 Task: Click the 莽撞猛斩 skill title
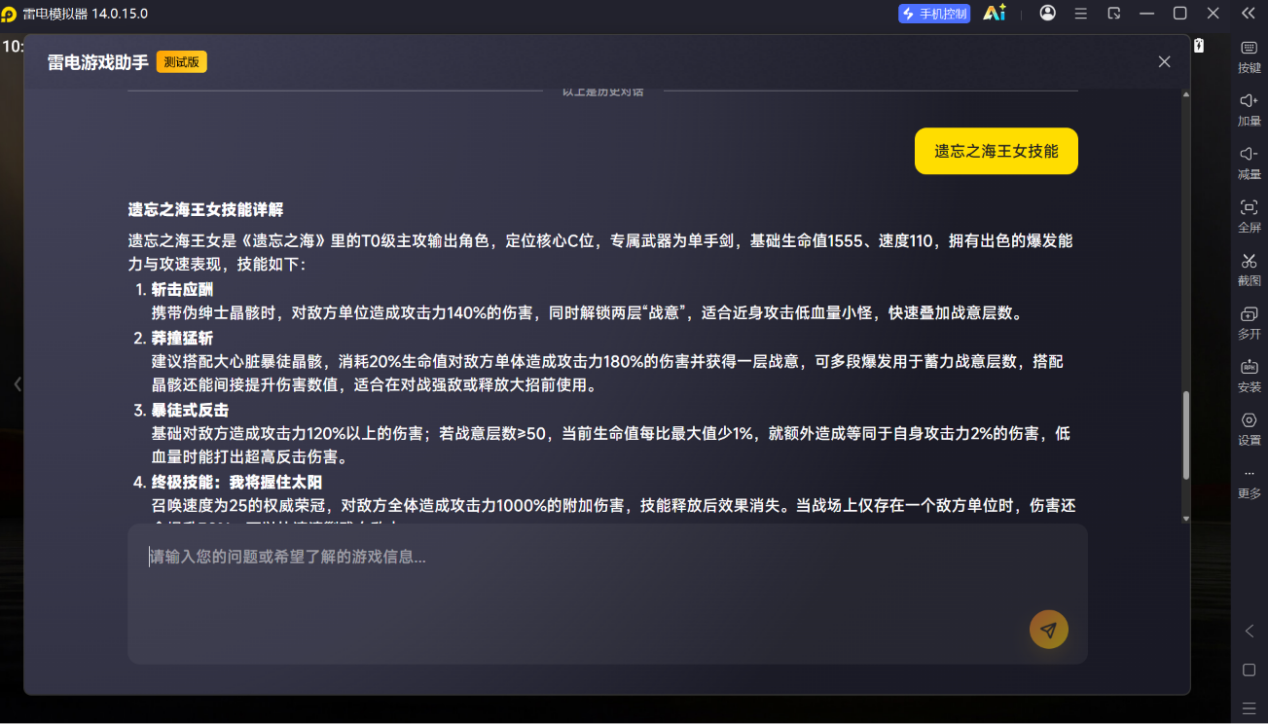coord(182,338)
